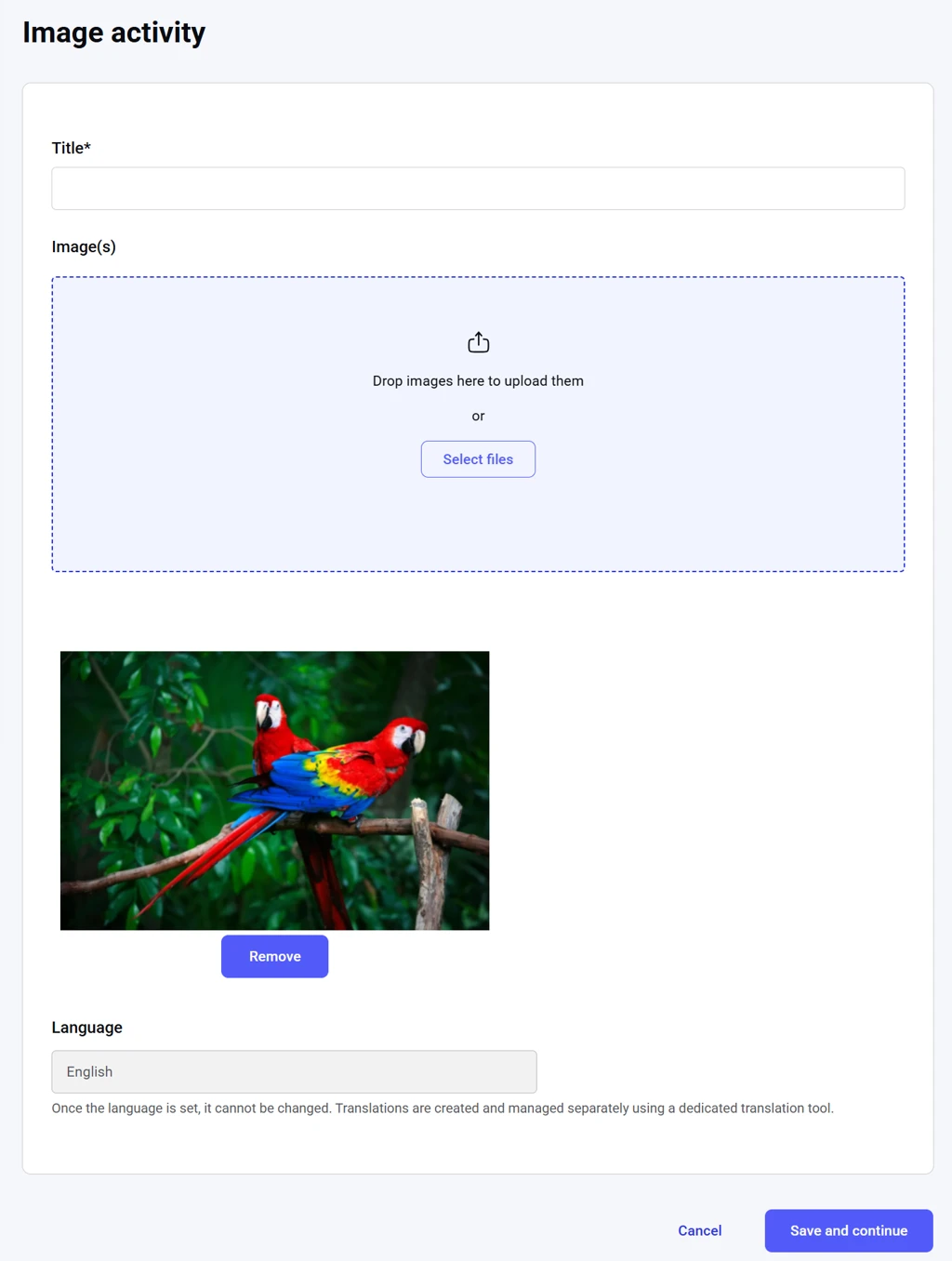The height and width of the screenshot is (1261, 952).
Task: Remove the uploaded parrot image
Action: tap(274, 956)
